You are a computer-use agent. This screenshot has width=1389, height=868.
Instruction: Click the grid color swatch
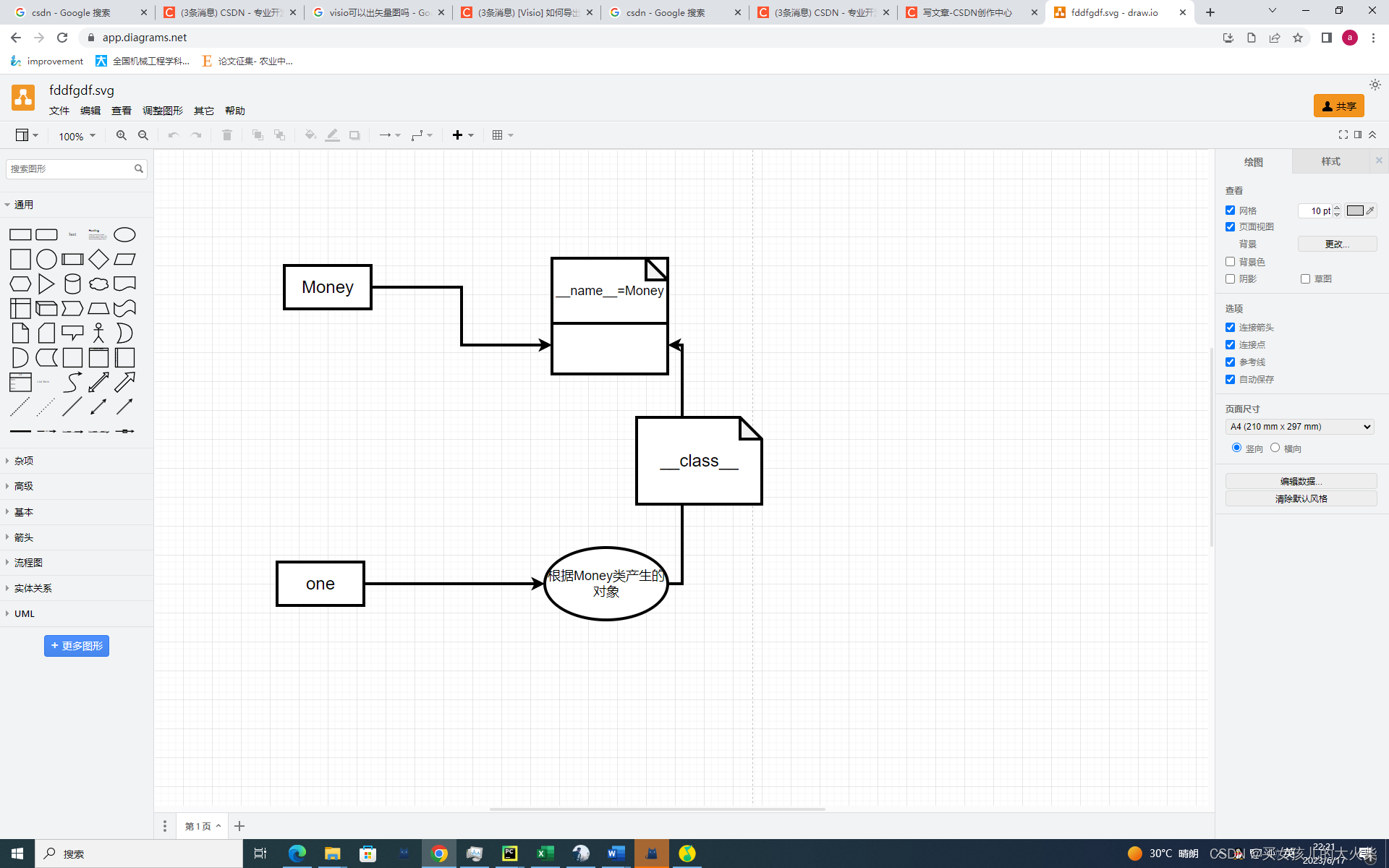click(x=1355, y=210)
